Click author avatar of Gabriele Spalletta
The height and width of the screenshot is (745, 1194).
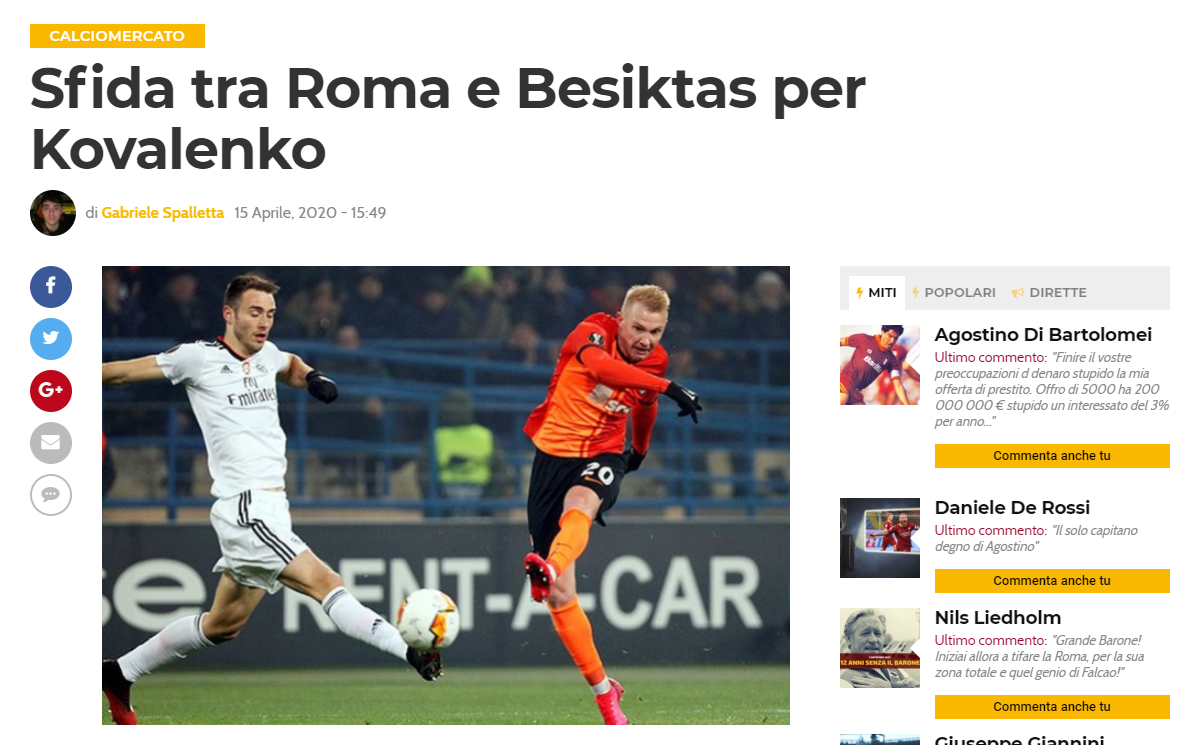tap(53, 213)
